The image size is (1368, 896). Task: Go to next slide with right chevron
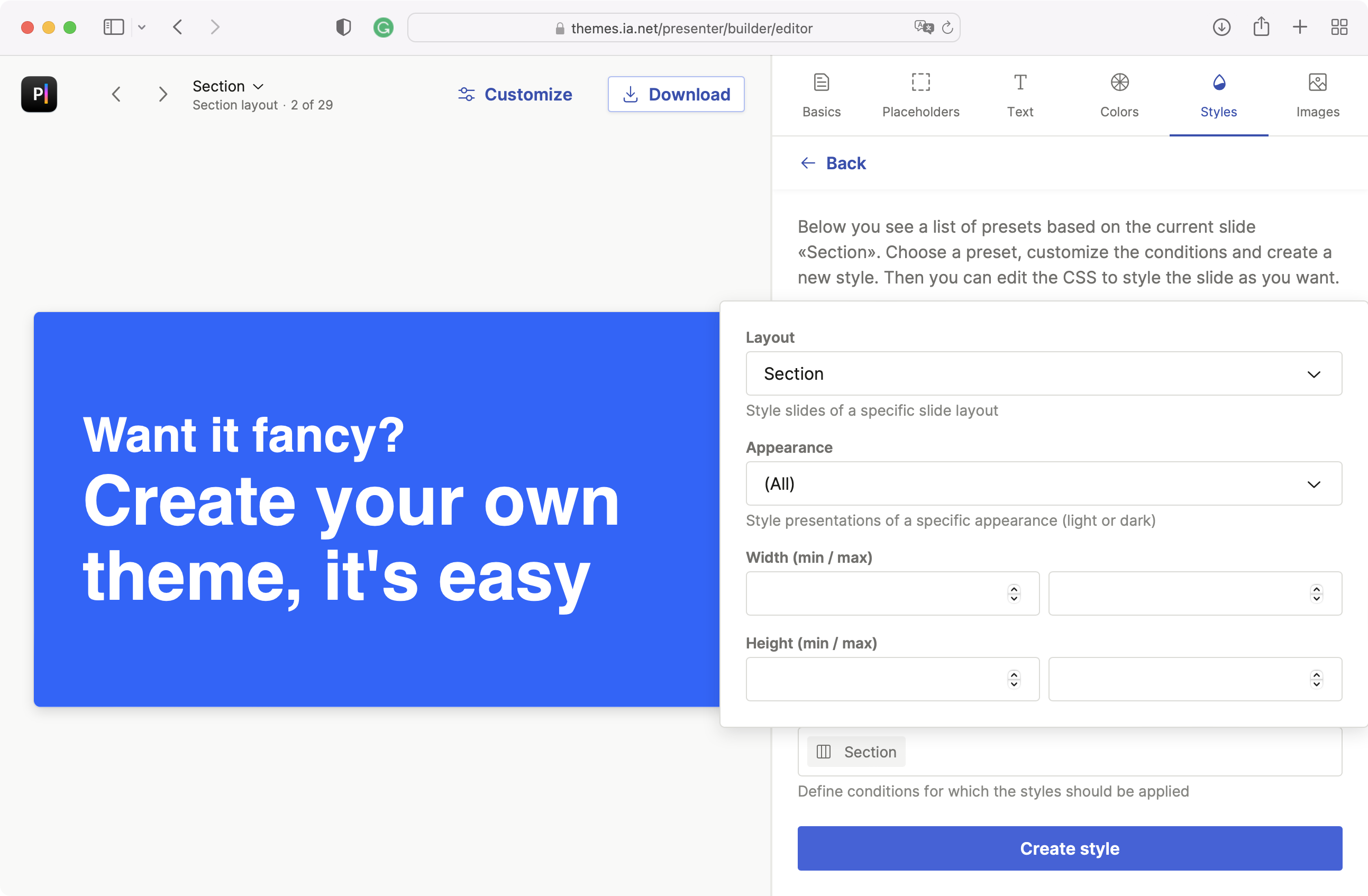click(163, 94)
